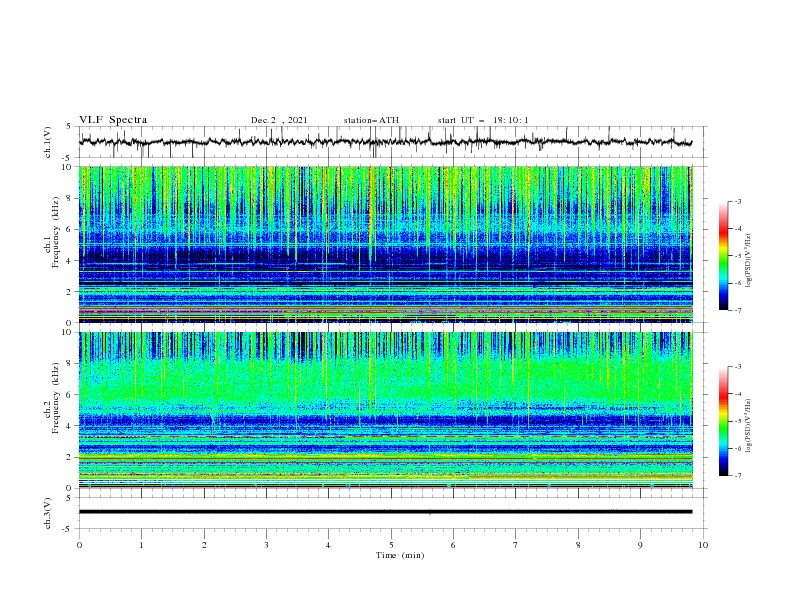Viewport: 792px width, 612px height.
Task: Click inside the ch.1 spectrogram panel
Action: click(385, 244)
